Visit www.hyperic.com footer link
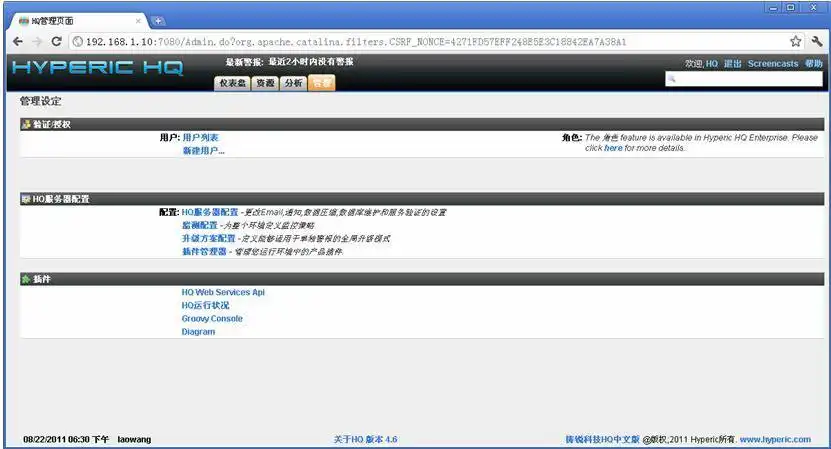Viewport: 831px width, 449px height. click(x=775, y=439)
